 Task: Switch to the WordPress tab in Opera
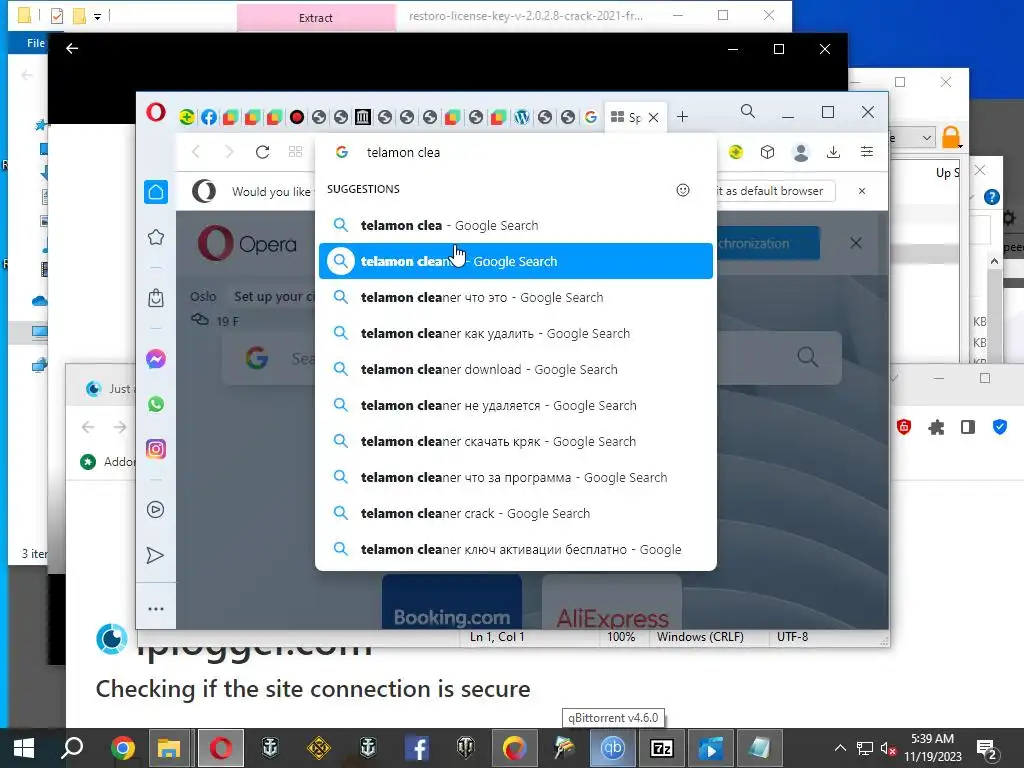tap(521, 117)
